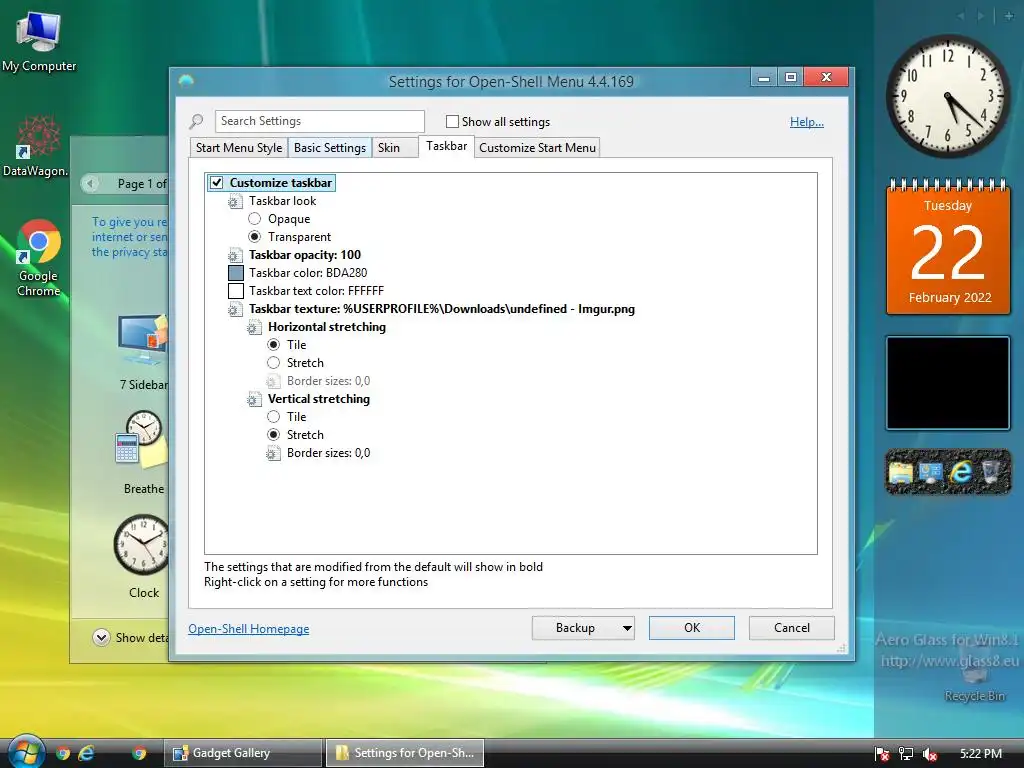The height and width of the screenshot is (768, 1024).
Task: Select Stretch under Horizontal stretching
Action: point(274,362)
